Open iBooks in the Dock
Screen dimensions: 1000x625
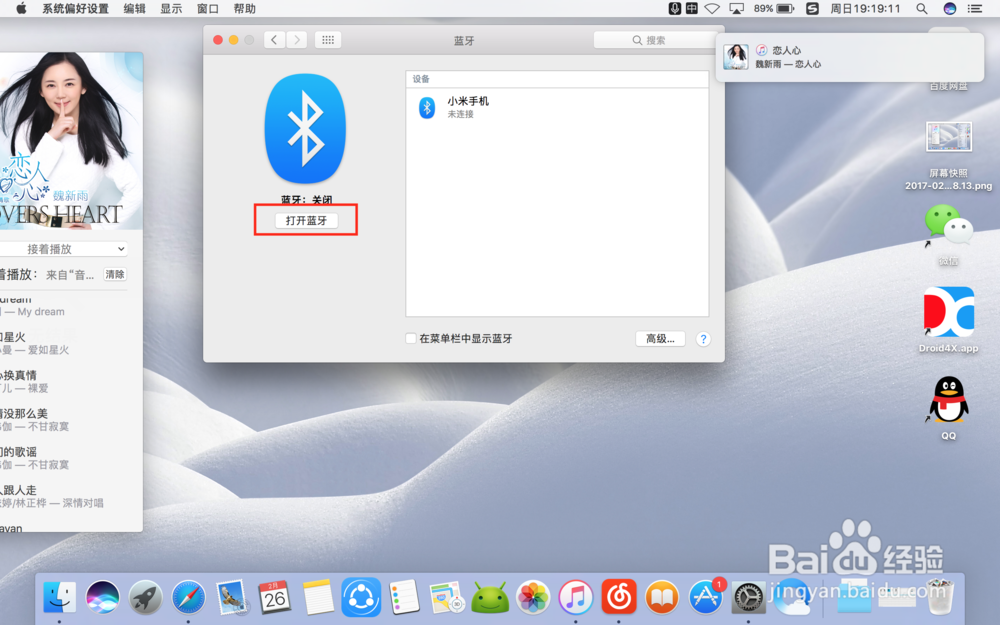click(662, 598)
